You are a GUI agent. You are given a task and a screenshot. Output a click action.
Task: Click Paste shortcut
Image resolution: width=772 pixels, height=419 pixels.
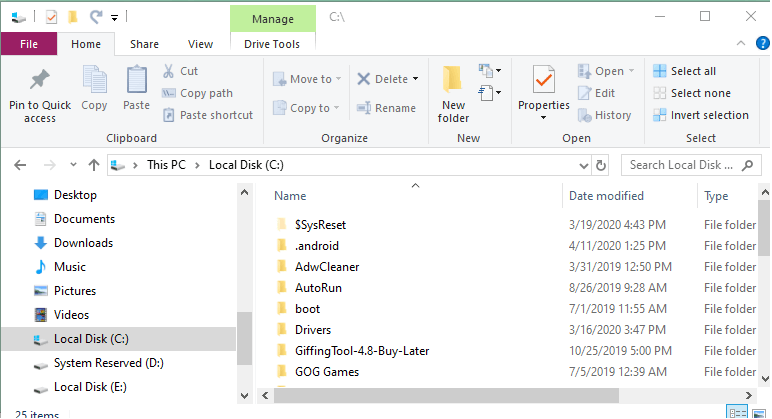pyautogui.click(x=208, y=115)
